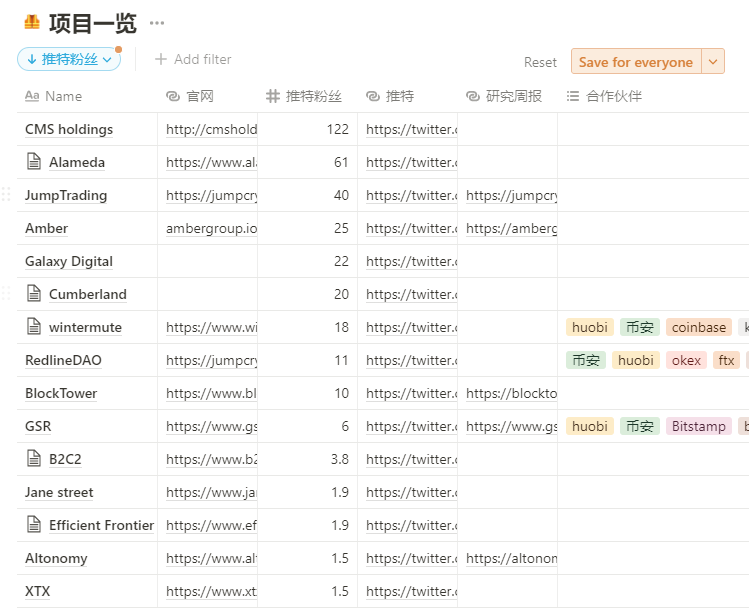Screen dimensions: 749x608
Task: Click the research report link in the JumpTrading row
Action: 511,195
